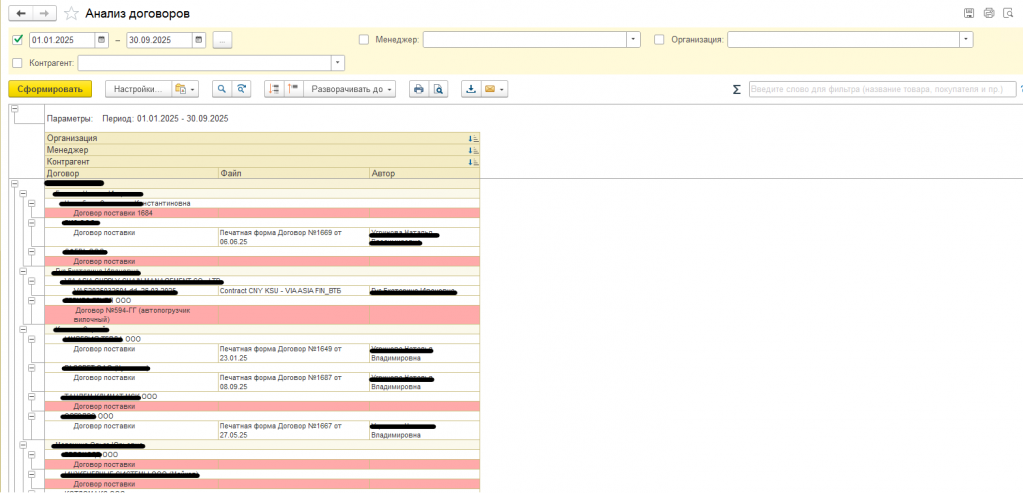The width and height of the screenshot is (1023, 493).
Task: Click the period selection ellipsis button
Action: tap(222, 40)
